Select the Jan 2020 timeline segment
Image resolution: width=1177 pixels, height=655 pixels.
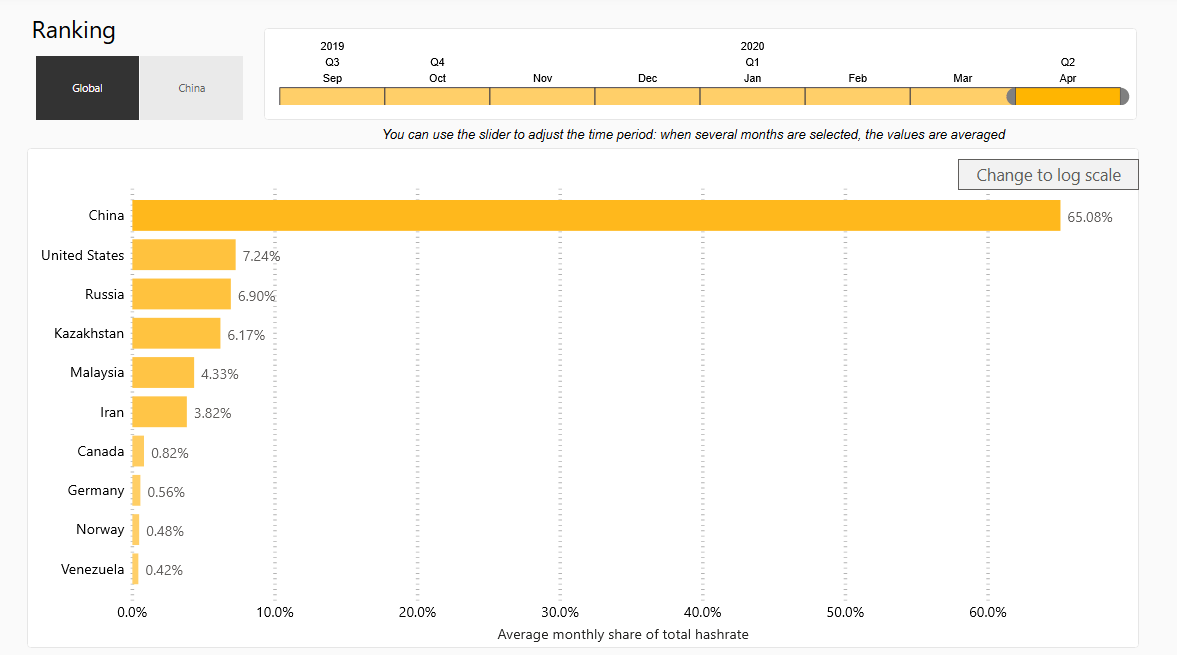pos(752,96)
